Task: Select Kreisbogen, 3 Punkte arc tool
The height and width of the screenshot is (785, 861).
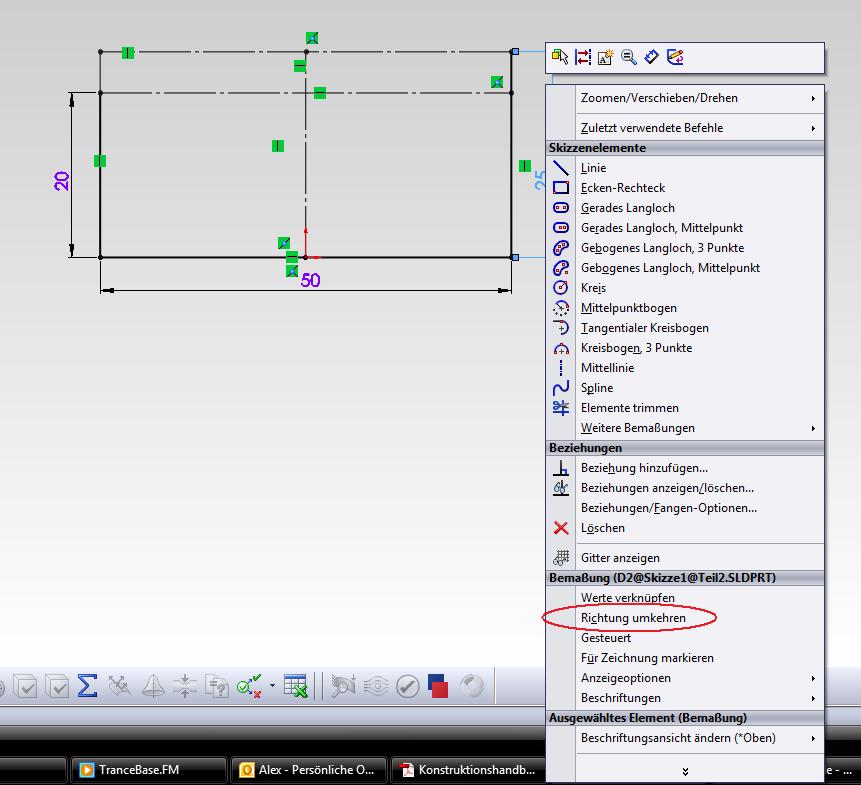Action: 636,348
